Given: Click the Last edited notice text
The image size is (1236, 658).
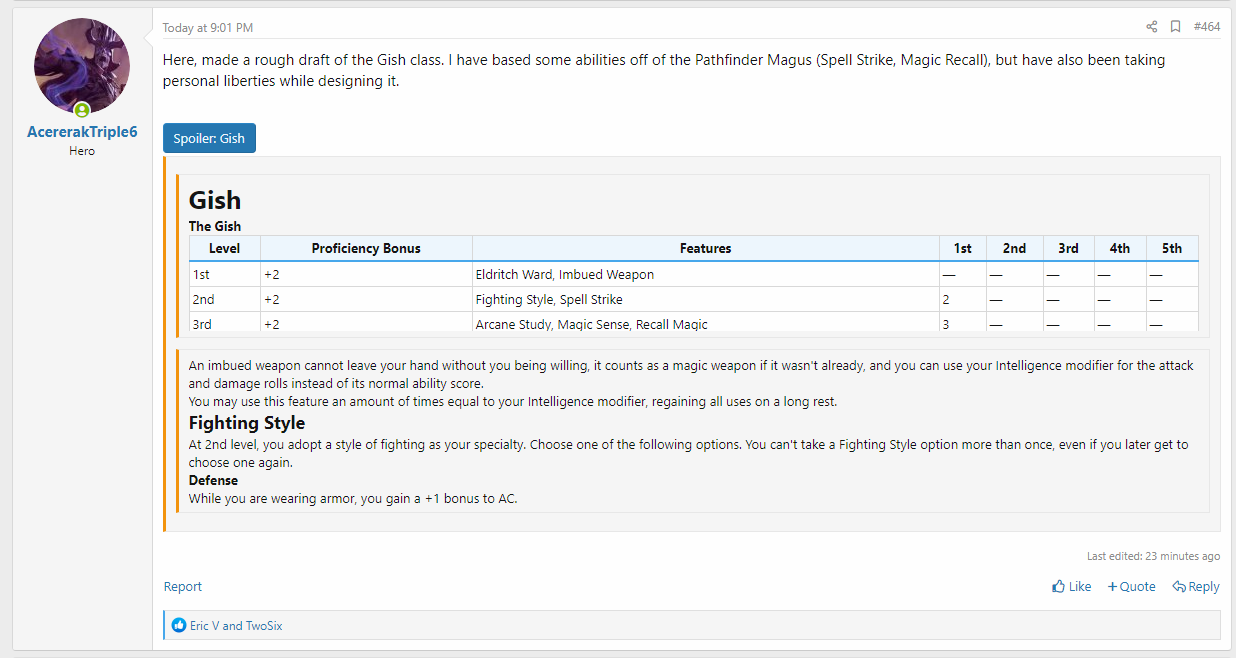Looking at the screenshot, I should coord(1153,556).
